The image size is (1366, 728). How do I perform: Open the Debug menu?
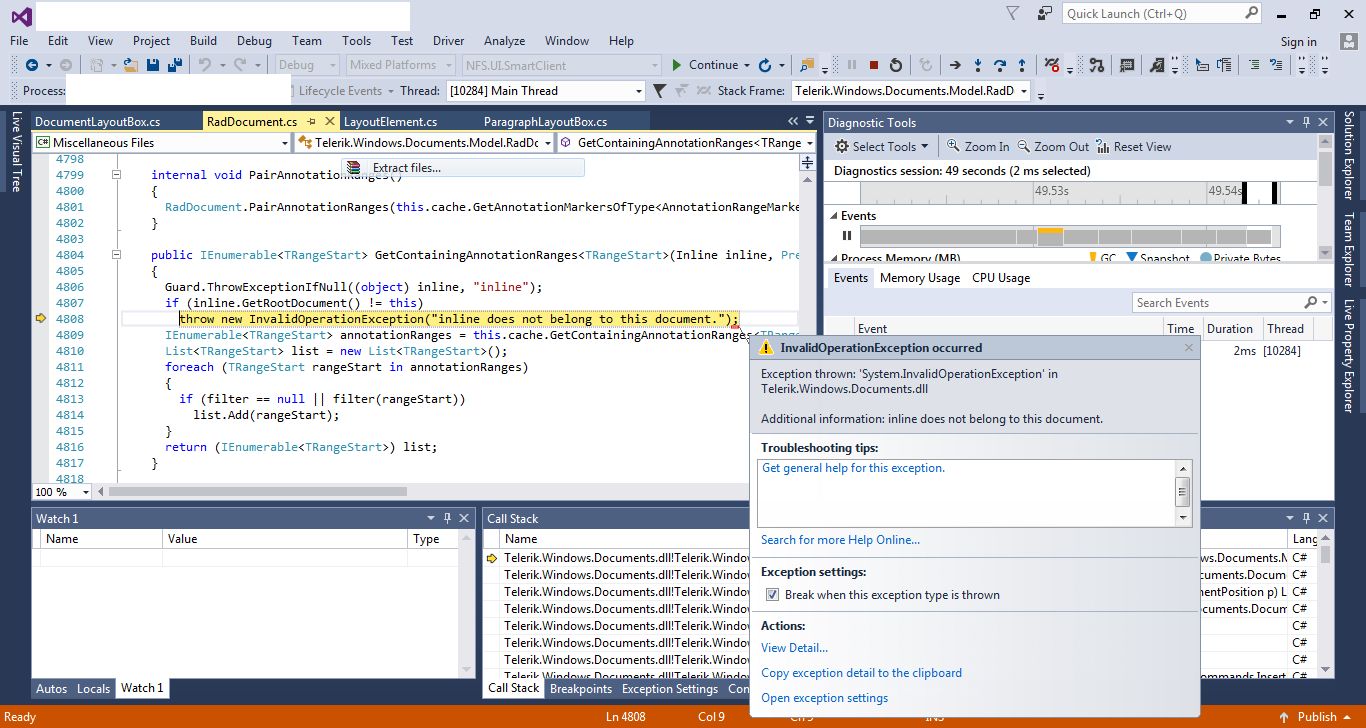(x=254, y=41)
